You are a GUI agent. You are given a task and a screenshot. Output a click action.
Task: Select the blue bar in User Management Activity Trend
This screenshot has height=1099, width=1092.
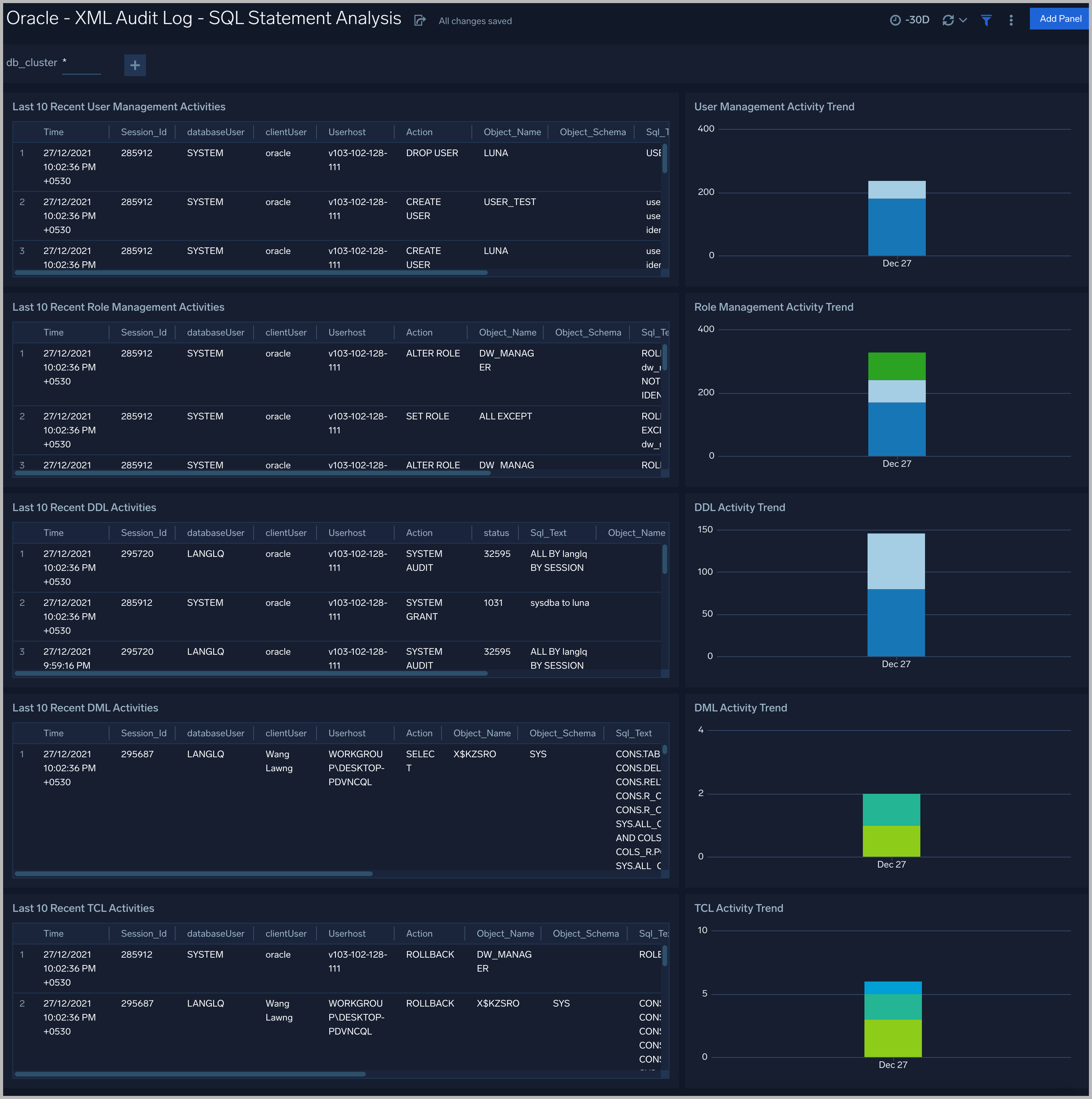tap(896, 228)
